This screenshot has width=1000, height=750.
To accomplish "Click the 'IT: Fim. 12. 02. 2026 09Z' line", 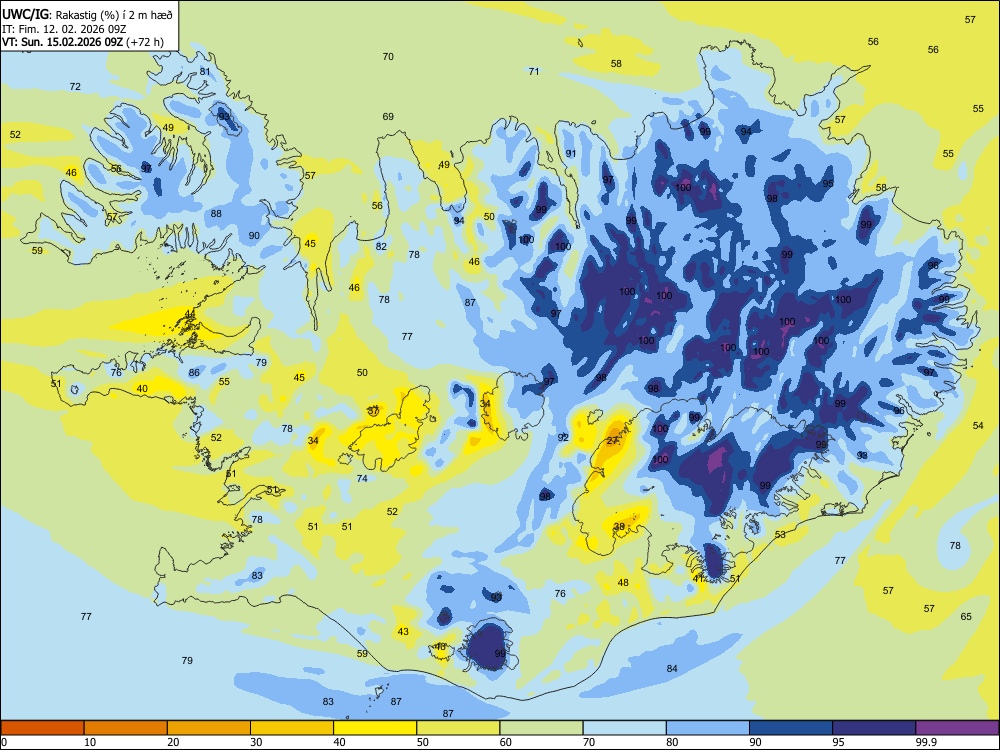I will [64, 29].
